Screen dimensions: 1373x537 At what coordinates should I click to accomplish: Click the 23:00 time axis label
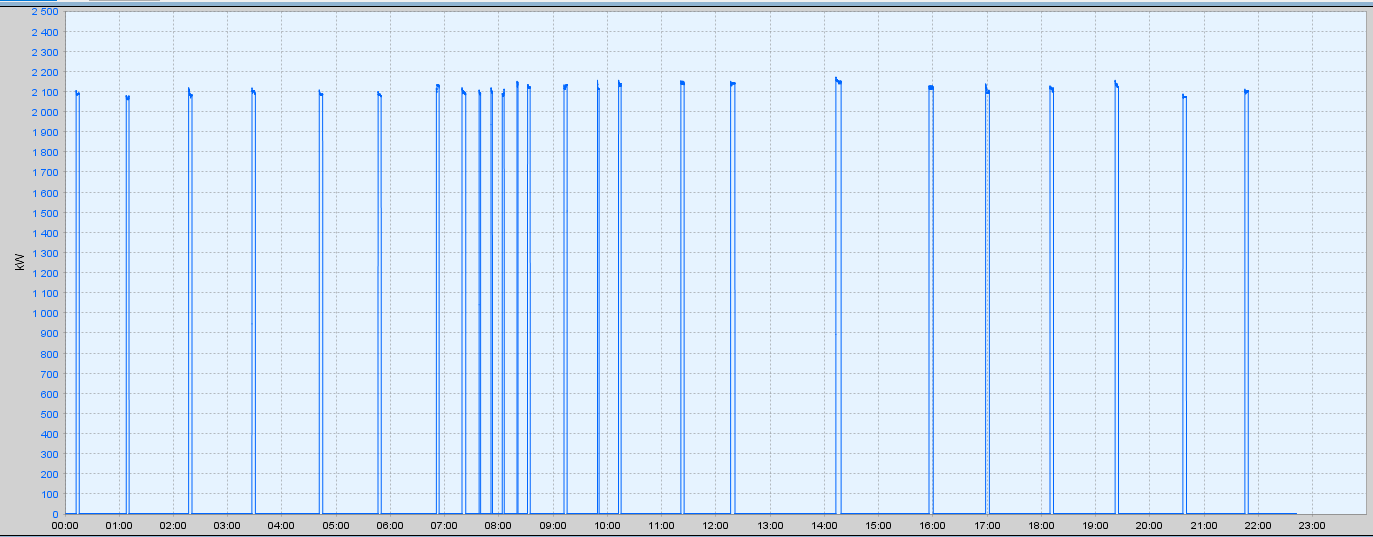(1312, 525)
